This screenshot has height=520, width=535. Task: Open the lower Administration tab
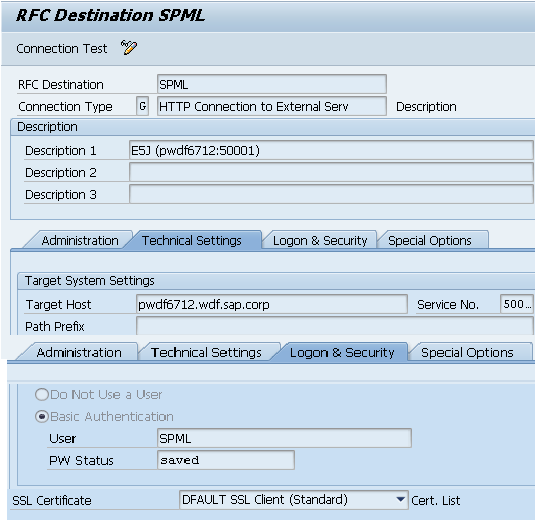coord(79,352)
